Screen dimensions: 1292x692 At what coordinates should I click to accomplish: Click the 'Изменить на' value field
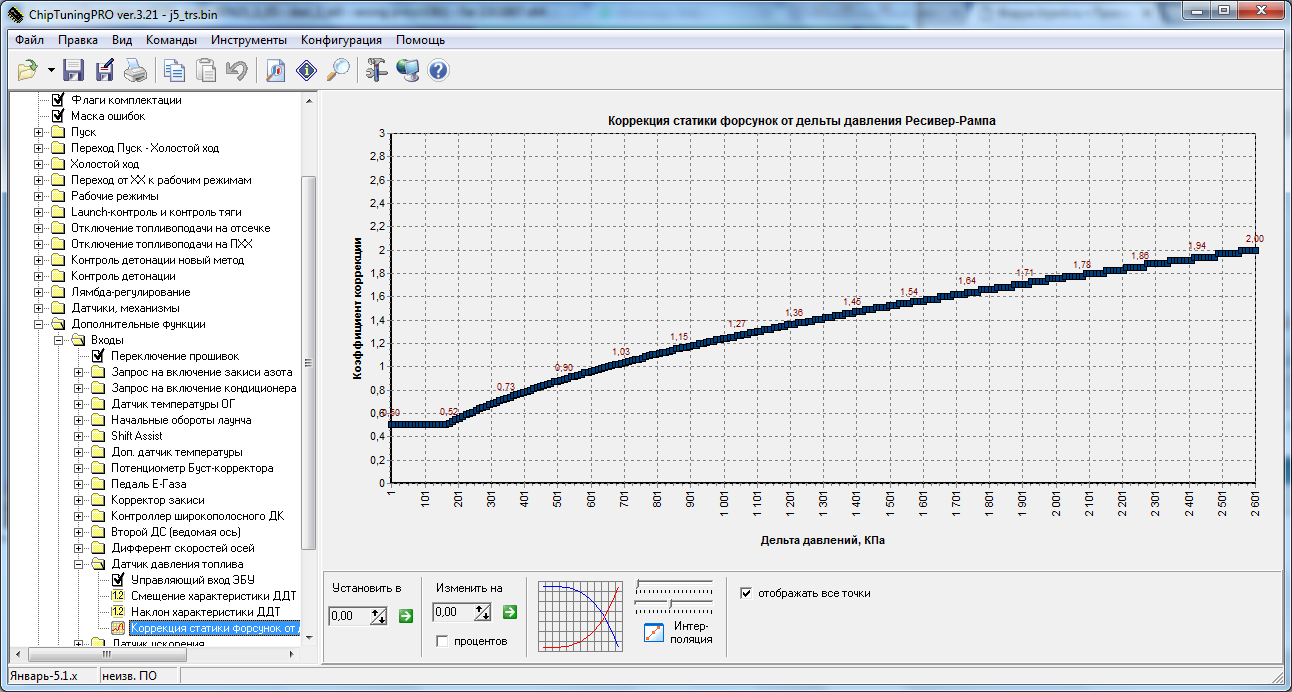pos(453,612)
